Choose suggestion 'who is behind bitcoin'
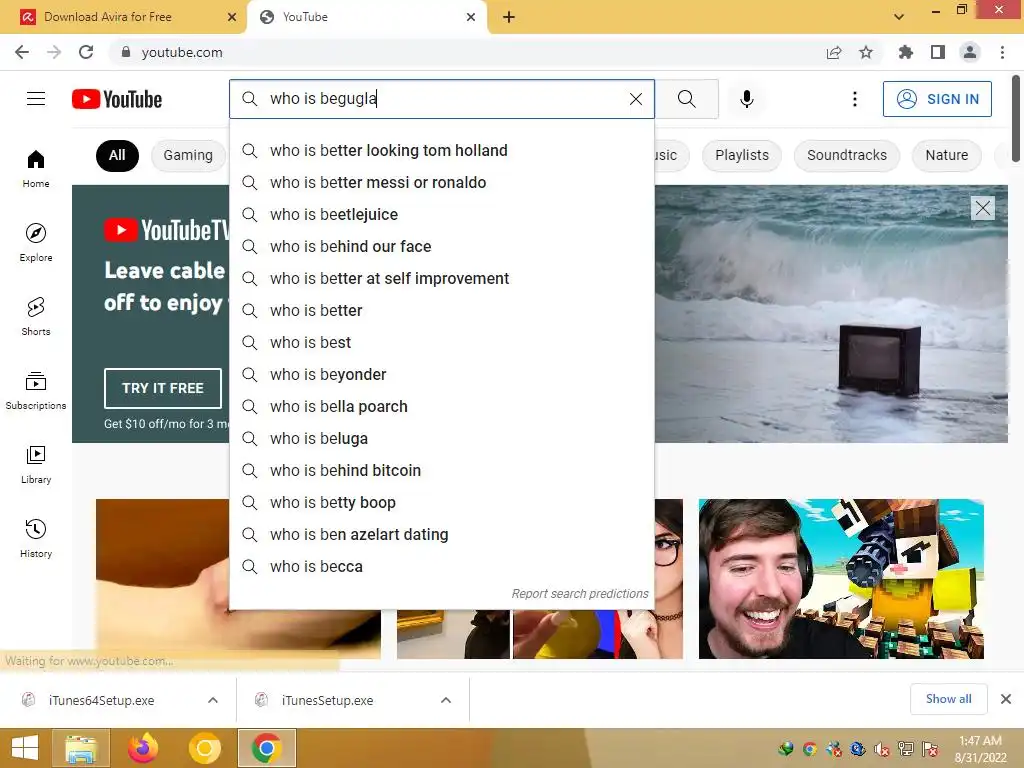The image size is (1024, 768). click(442, 470)
